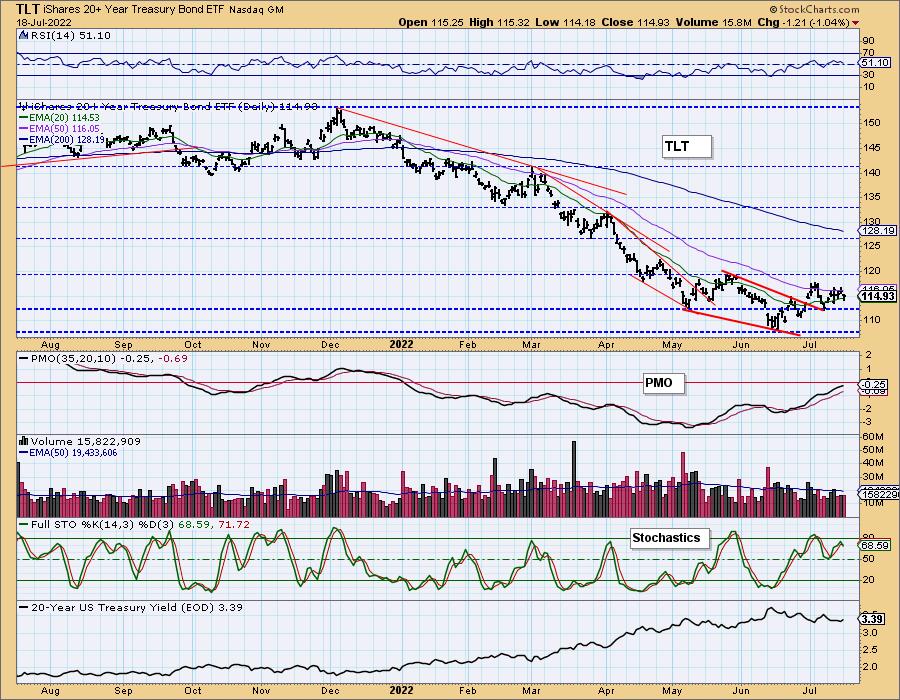The width and height of the screenshot is (900, 700).
Task: Click the Open value 115.25
Action: 447,22
